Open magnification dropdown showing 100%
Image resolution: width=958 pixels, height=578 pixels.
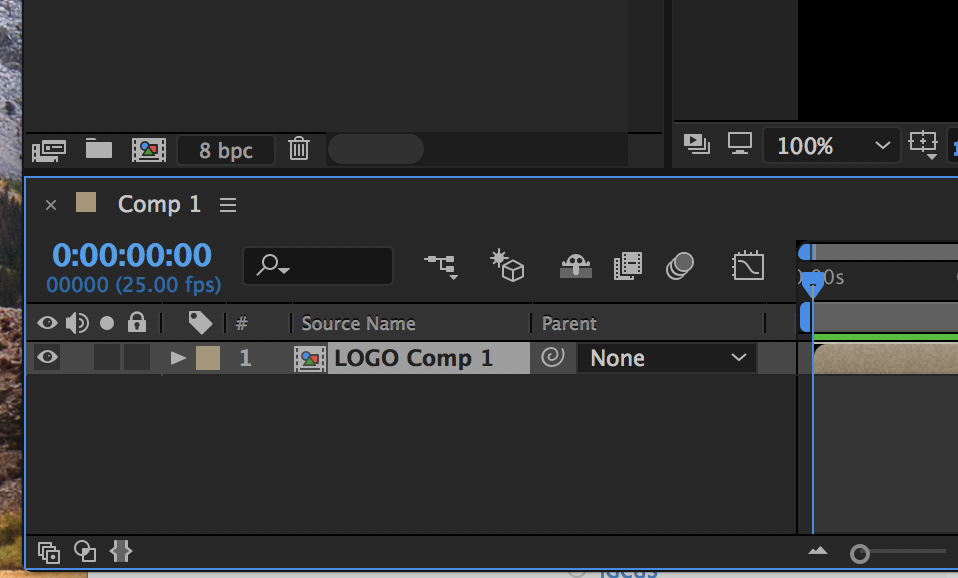coord(832,145)
